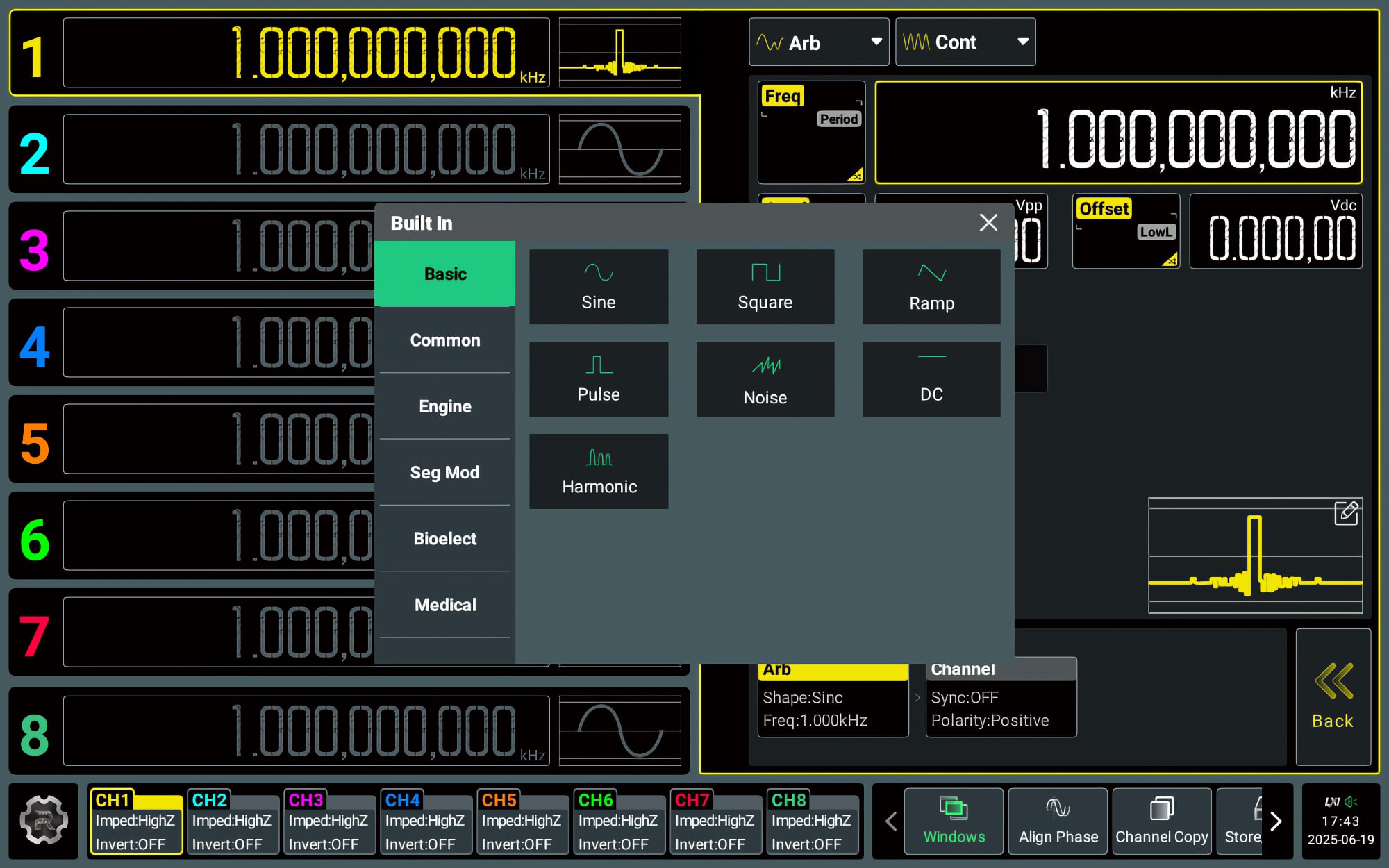This screenshot has width=1389, height=868.
Task: Select the CH2 status tab
Action: pyautogui.click(x=233, y=821)
